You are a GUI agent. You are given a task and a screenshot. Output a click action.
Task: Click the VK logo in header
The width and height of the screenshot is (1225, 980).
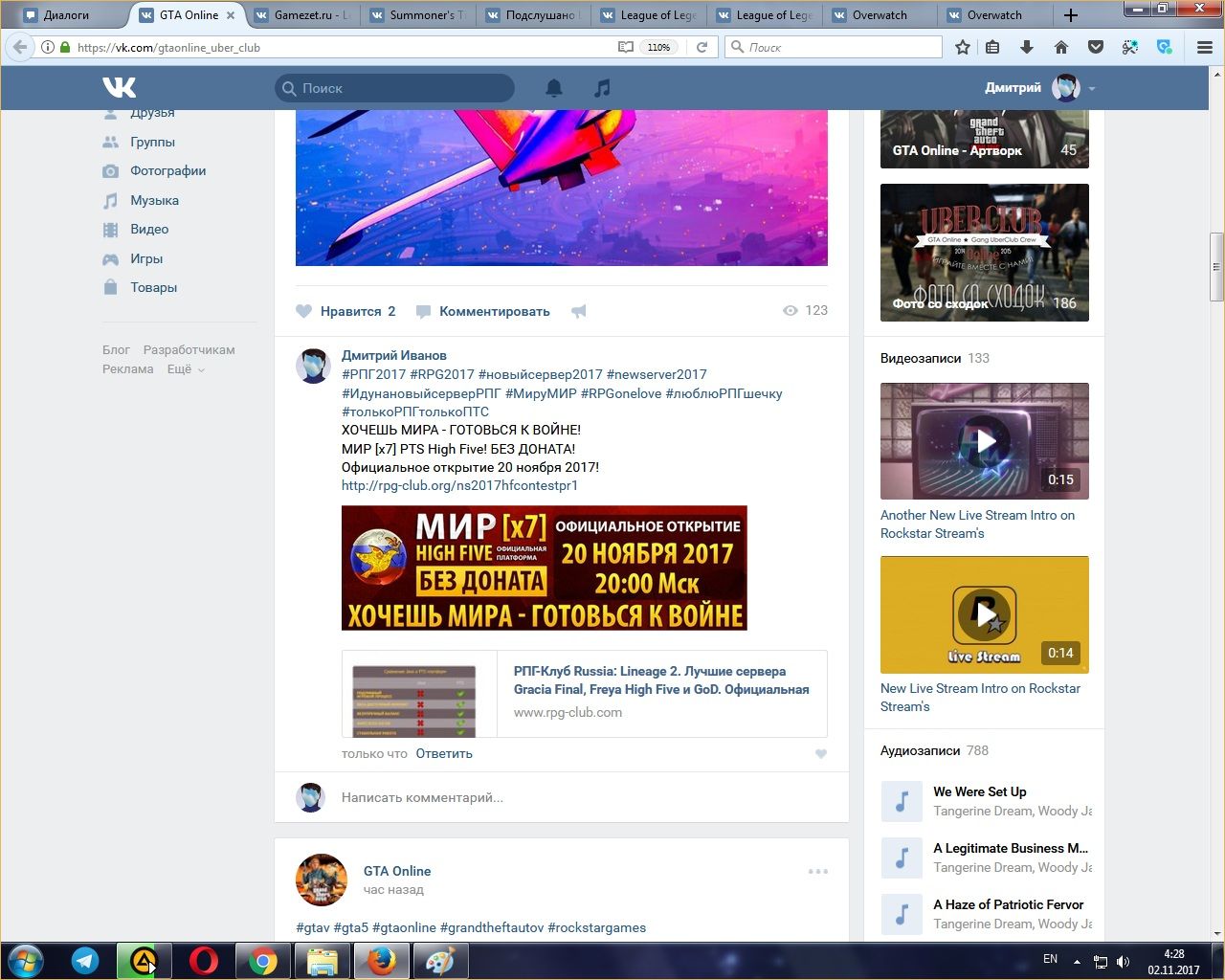(x=120, y=88)
